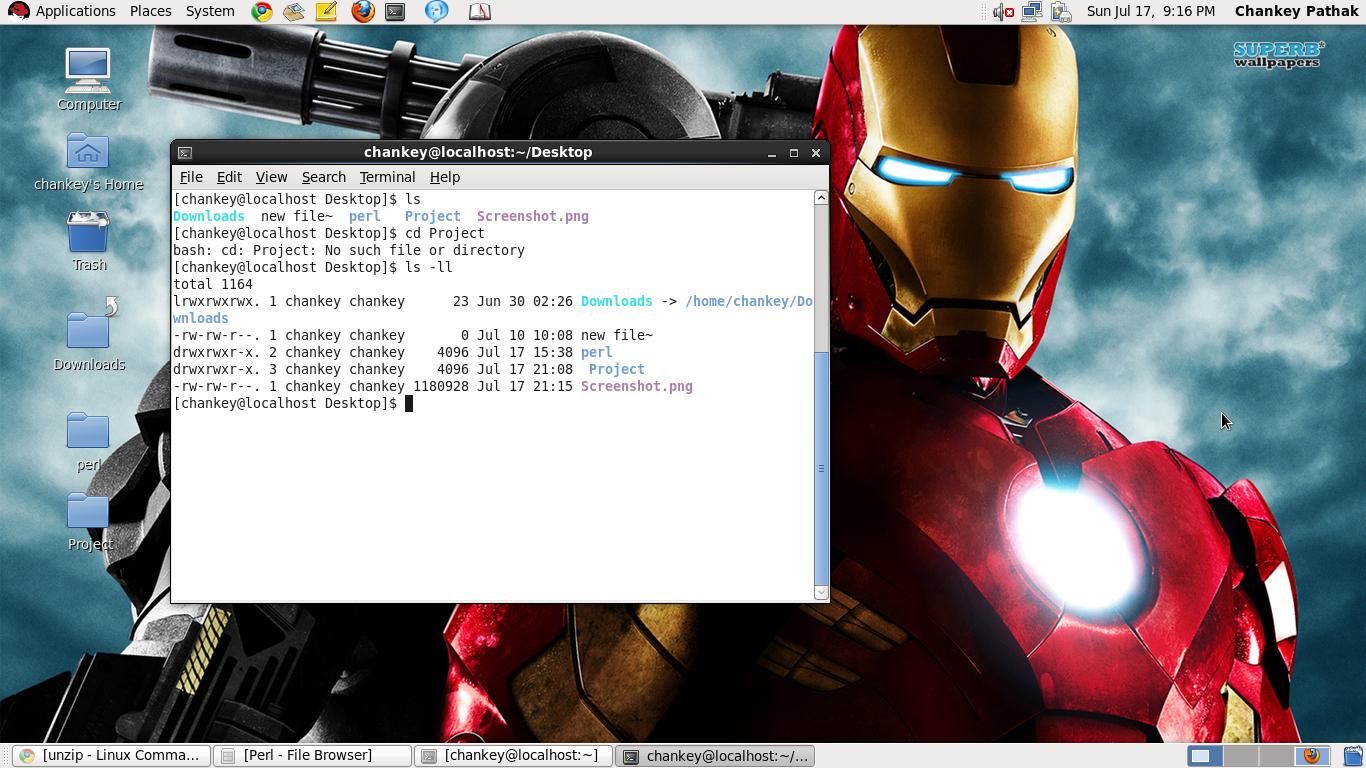The height and width of the screenshot is (768, 1366).
Task: Switch to chankey@localhost:~ terminal taskbar button
Action: pos(514,756)
